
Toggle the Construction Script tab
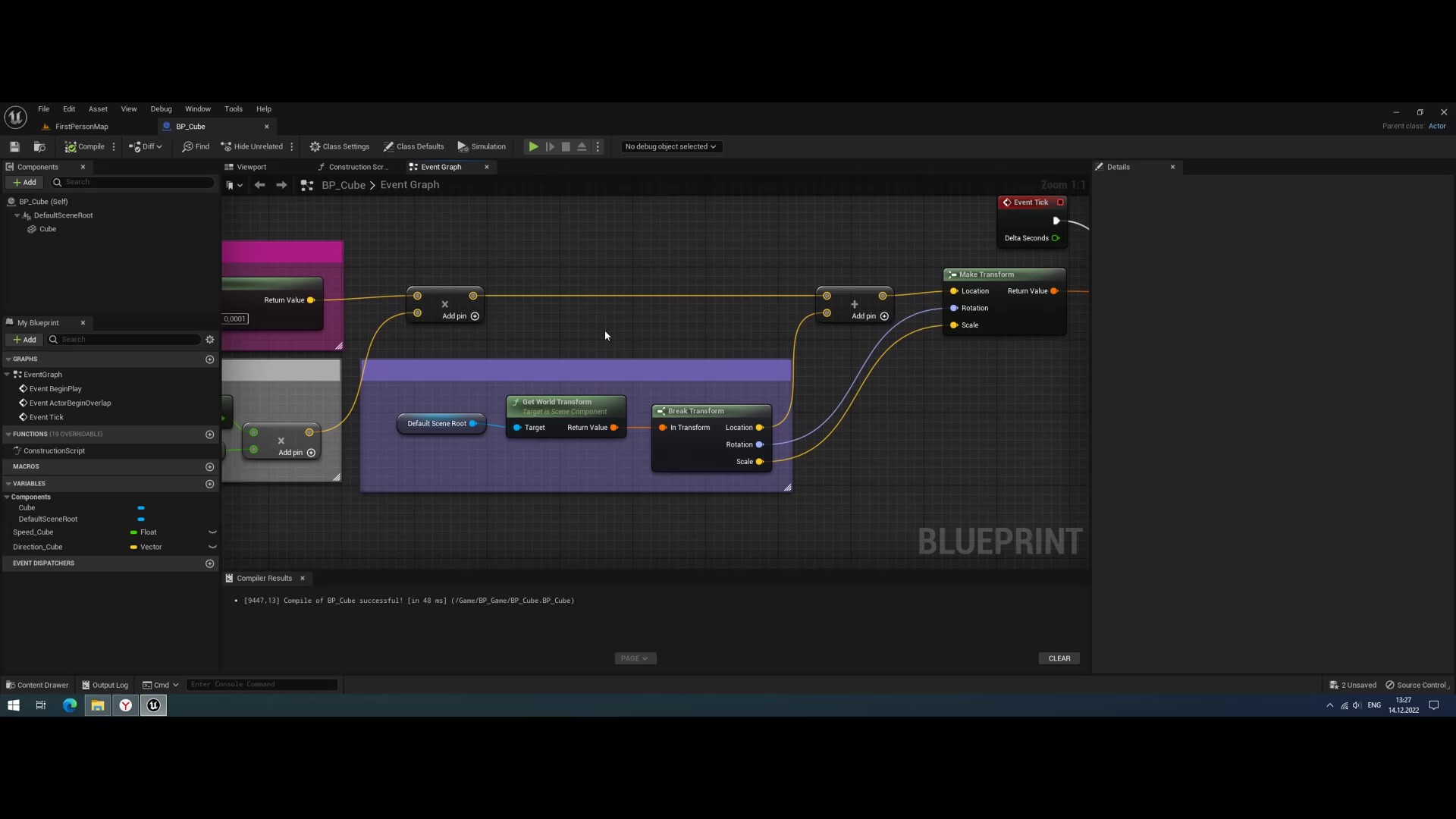coord(354,166)
